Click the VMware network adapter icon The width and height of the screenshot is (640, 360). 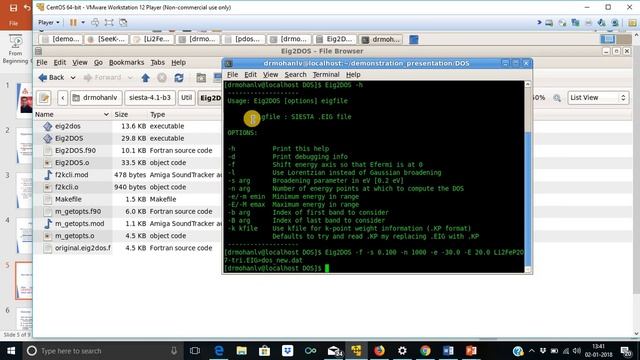click(575, 23)
